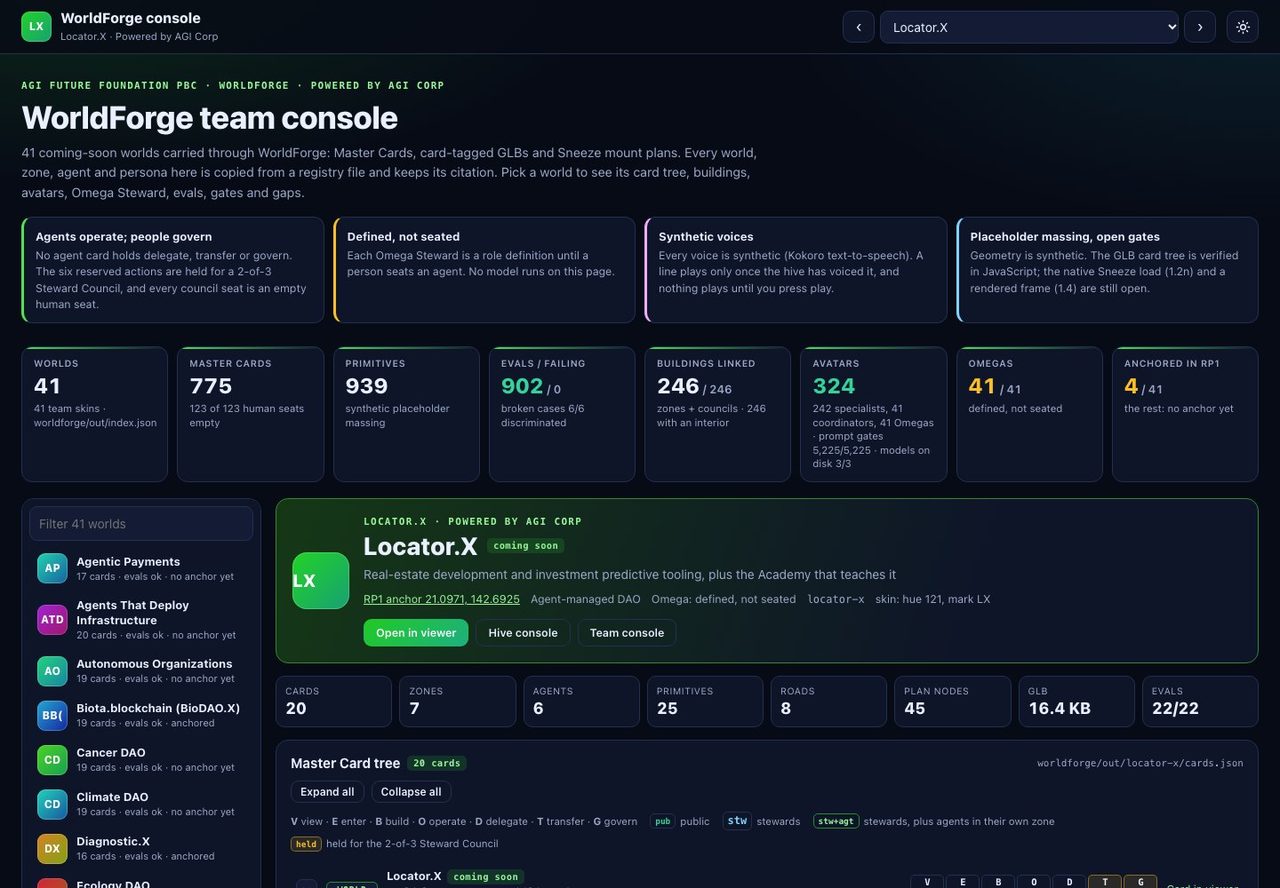The height and width of the screenshot is (888, 1280).
Task: Click the G govern held cell for Locator.X
Action: pos(1140,882)
